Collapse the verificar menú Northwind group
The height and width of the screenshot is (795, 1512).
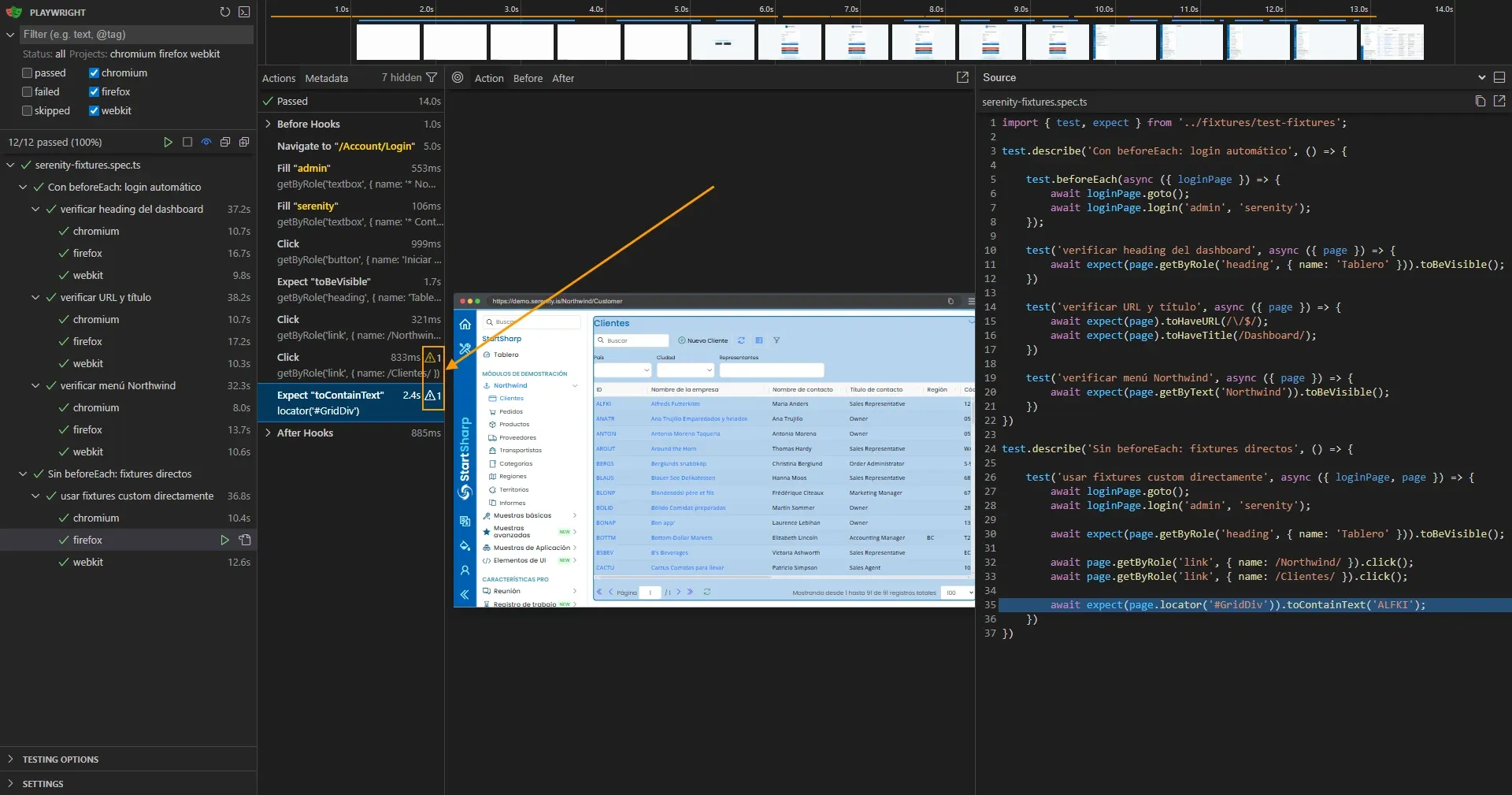click(35, 385)
